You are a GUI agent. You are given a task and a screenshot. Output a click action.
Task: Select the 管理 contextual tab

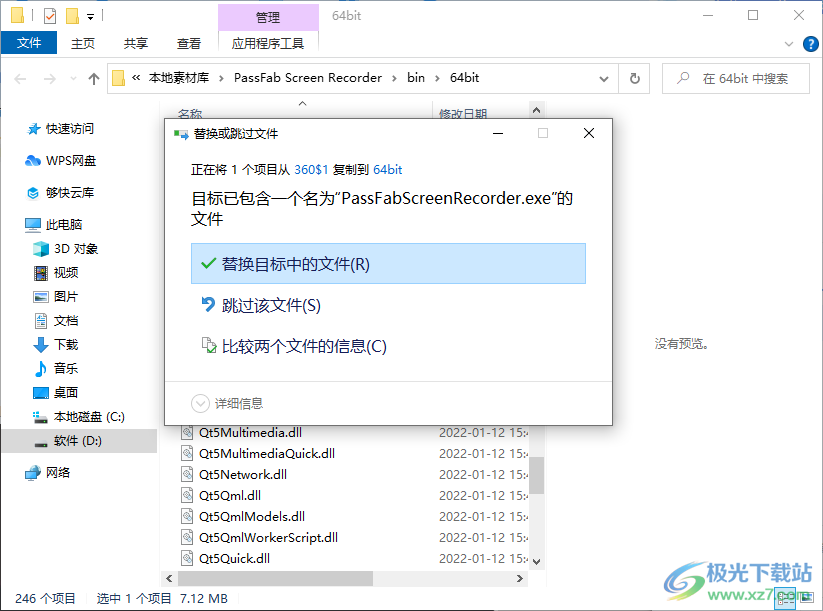click(x=268, y=18)
